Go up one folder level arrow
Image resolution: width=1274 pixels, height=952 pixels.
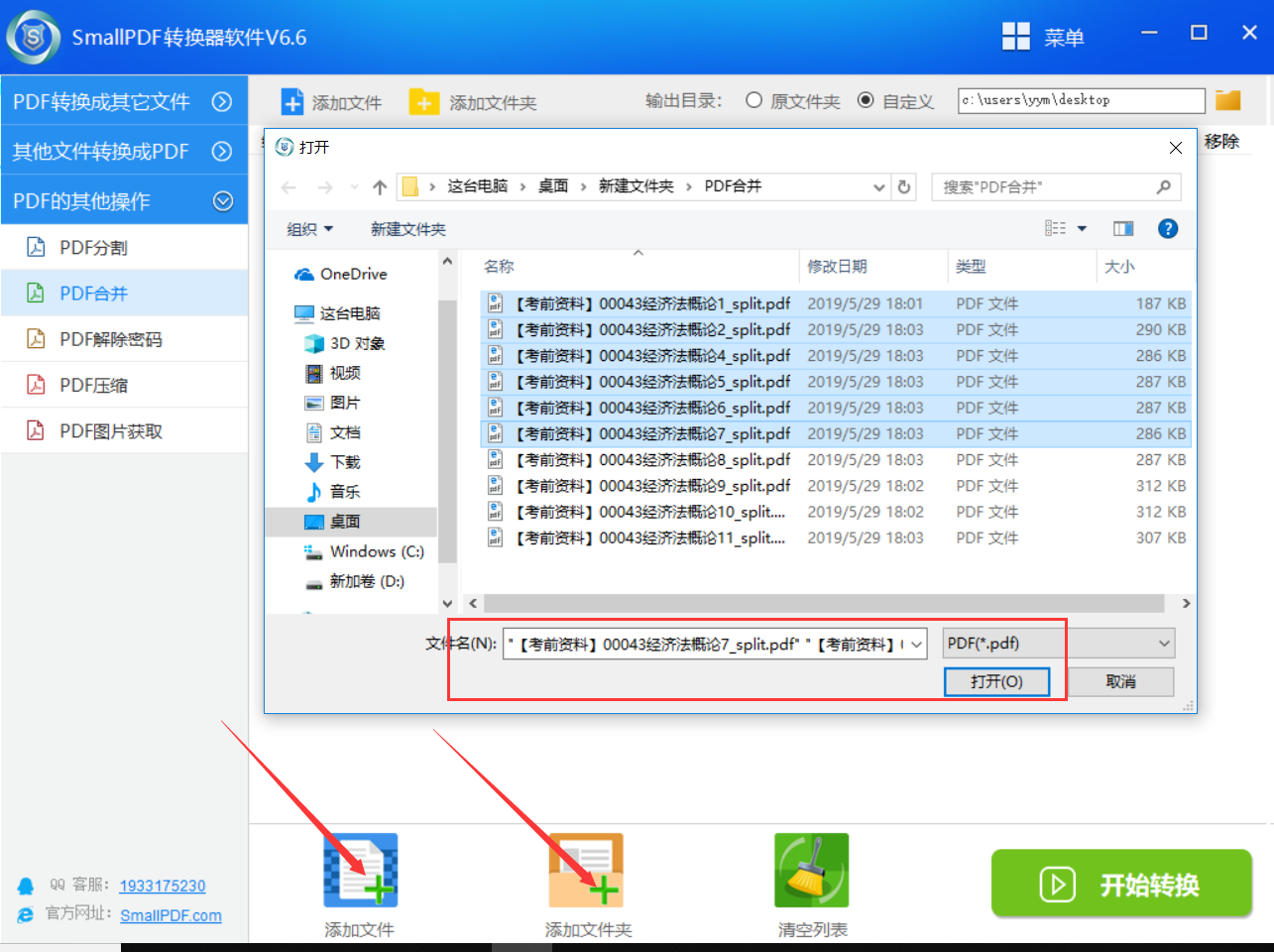pos(380,186)
